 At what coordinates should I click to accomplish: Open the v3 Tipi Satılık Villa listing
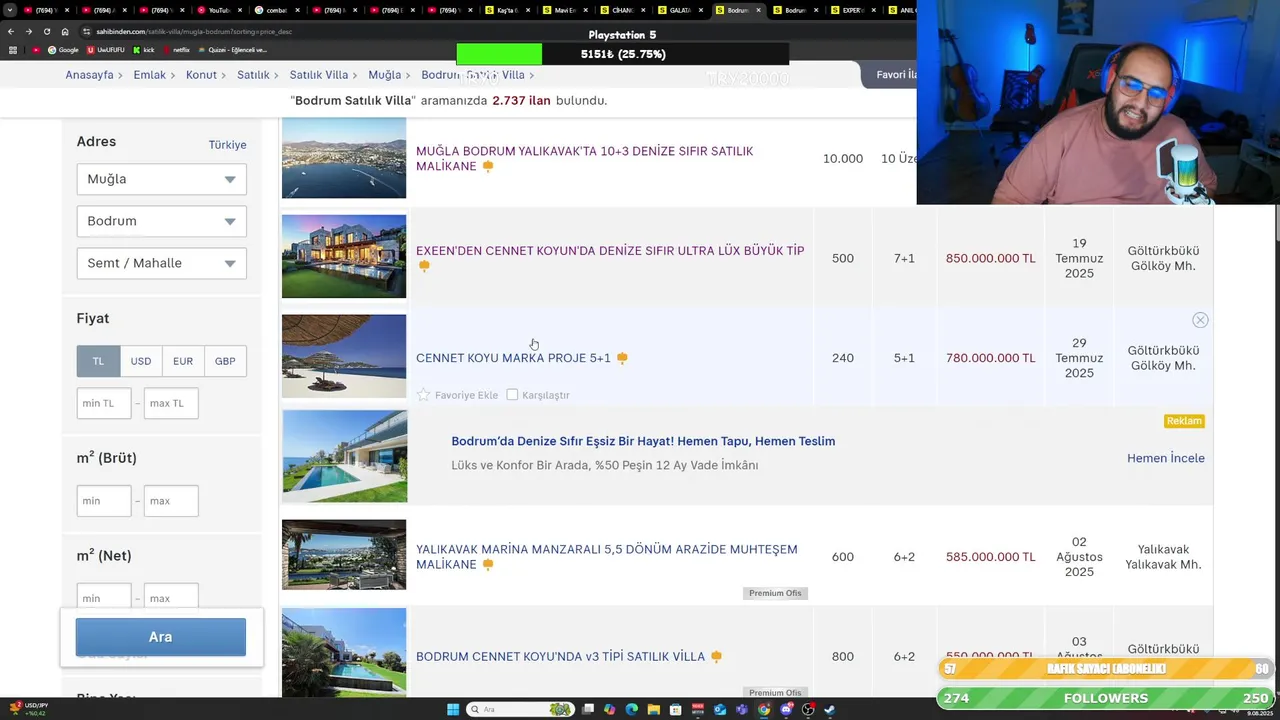tap(560, 657)
